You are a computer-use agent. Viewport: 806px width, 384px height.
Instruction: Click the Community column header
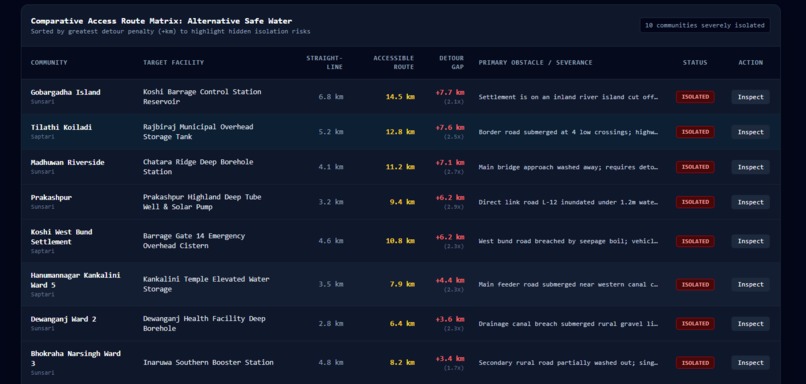tap(49, 62)
